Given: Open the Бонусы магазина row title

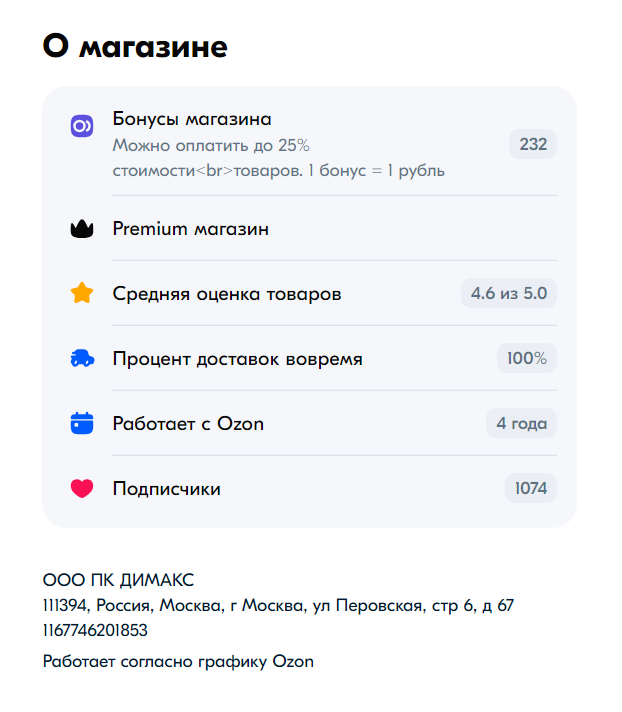Looking at the screenshot, I should coord(192,120).
